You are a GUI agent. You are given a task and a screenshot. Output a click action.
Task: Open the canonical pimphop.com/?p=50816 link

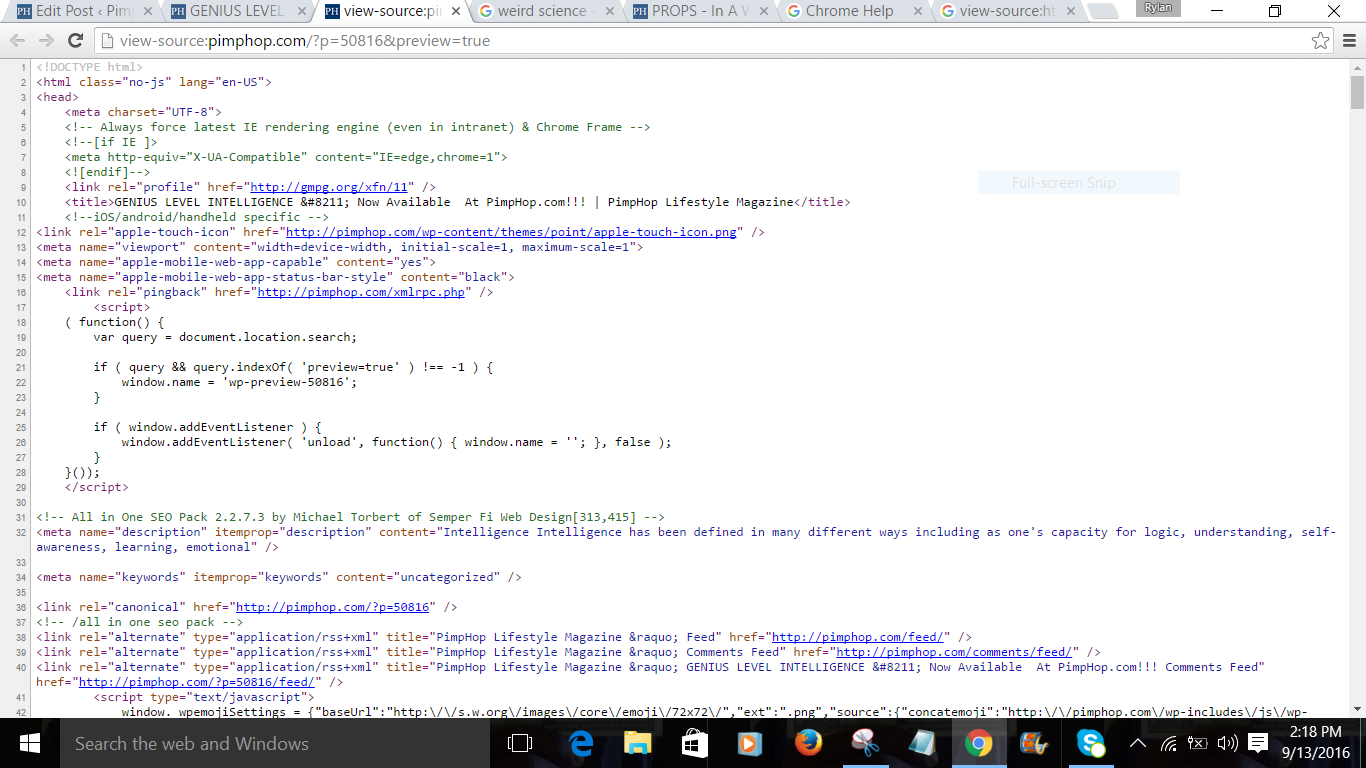332,607
